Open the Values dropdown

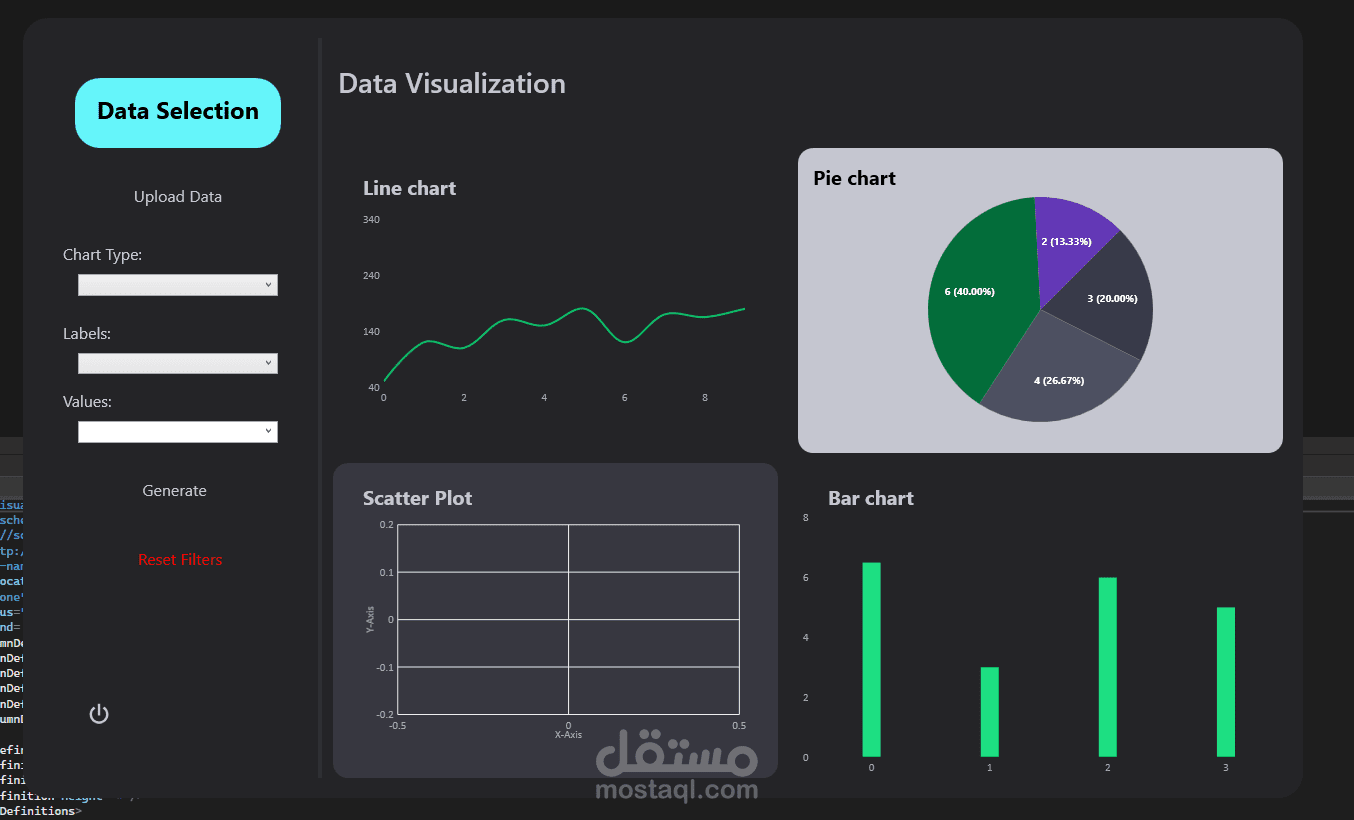[178, 432]
